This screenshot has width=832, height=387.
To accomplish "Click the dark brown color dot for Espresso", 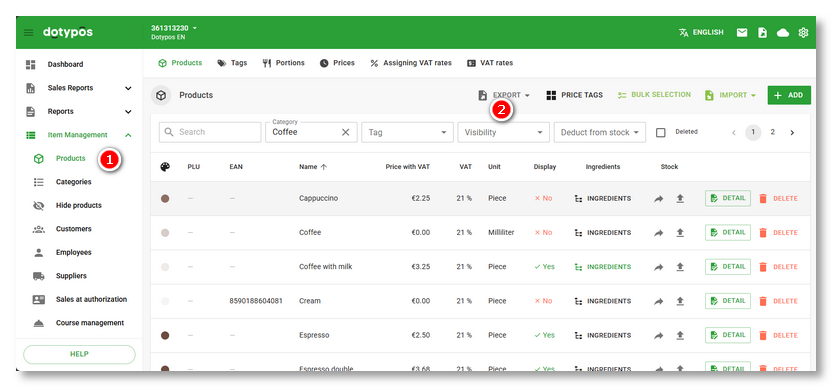I will (165, 336).
